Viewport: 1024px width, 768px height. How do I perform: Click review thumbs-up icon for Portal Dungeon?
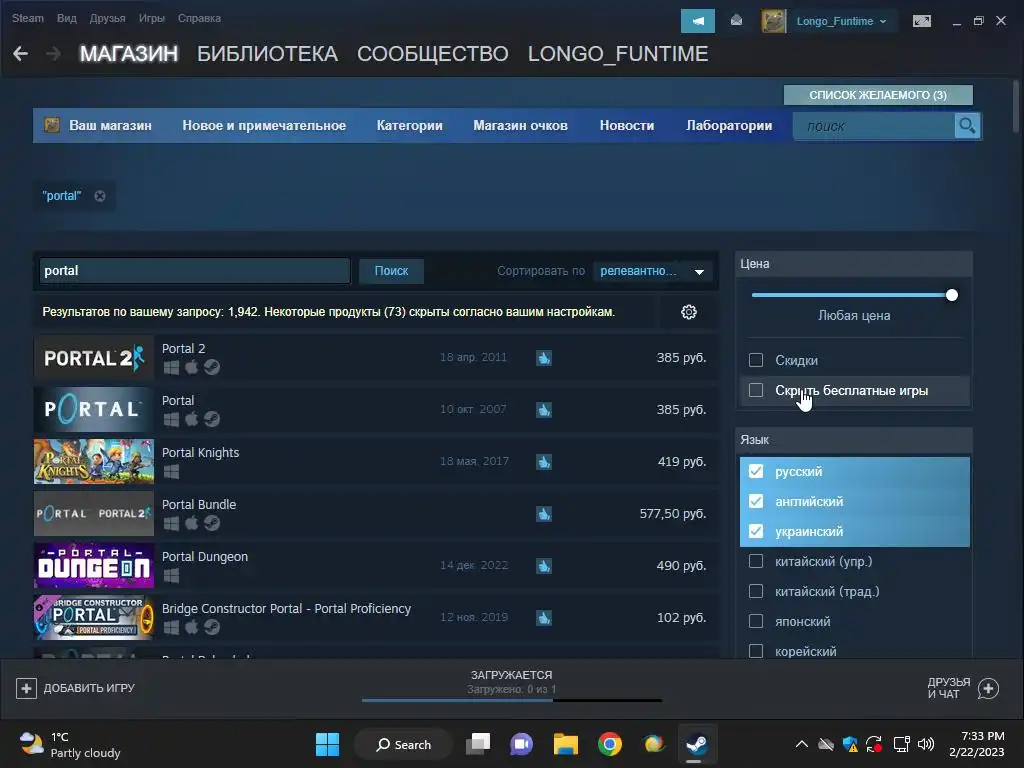(x=544, y=566)
